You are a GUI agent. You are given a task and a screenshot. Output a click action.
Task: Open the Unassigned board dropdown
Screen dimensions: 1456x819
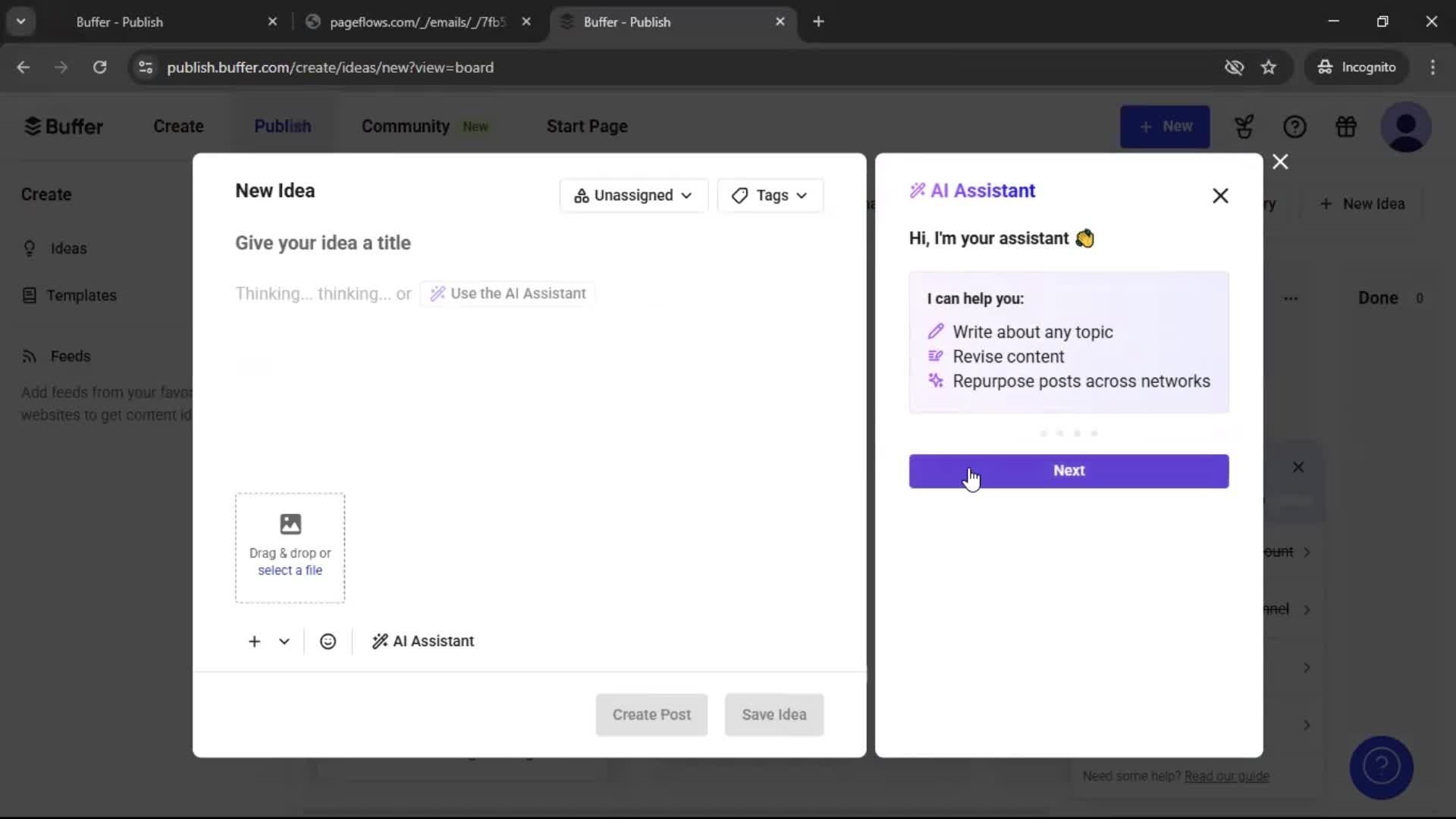pos(633,195)
